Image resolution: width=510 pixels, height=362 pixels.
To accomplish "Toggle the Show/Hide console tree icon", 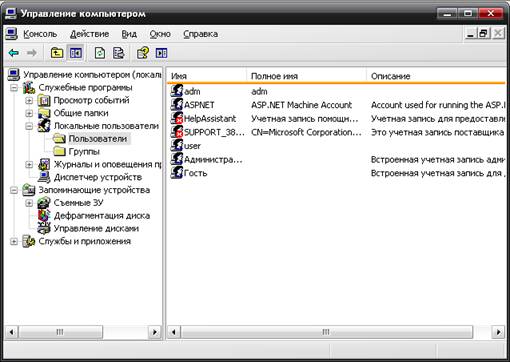I will (x=76, y=53).
